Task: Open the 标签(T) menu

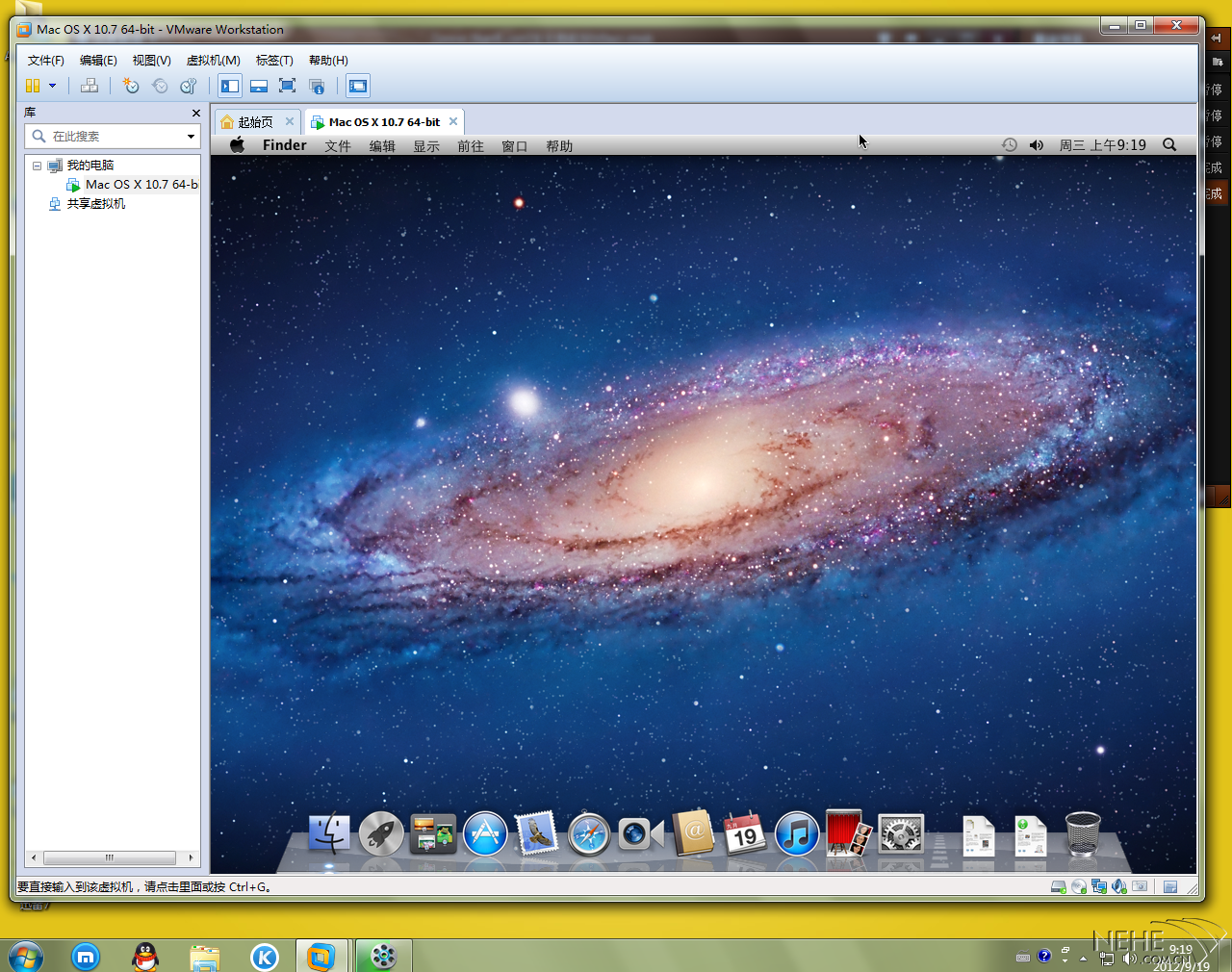Action: 274,61
